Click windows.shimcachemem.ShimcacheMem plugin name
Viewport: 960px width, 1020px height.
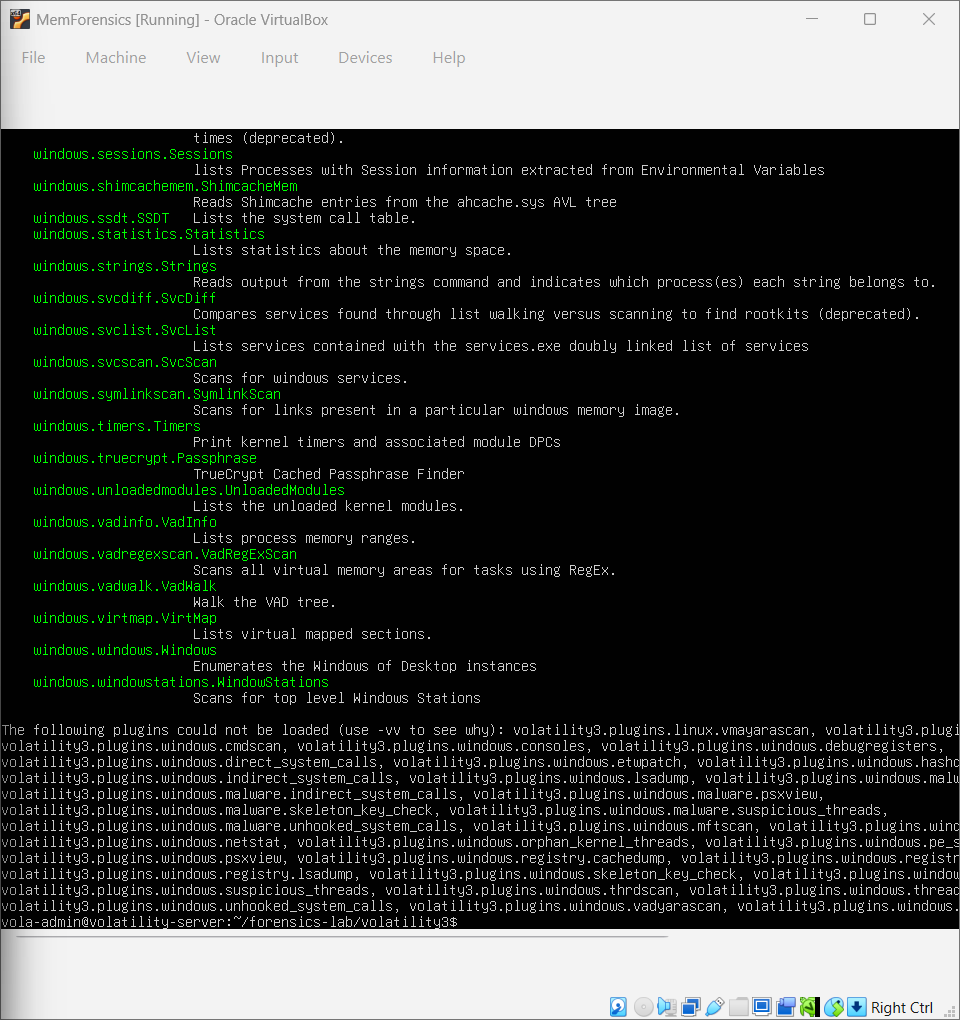pyautogui.click(x=165, y=186)
